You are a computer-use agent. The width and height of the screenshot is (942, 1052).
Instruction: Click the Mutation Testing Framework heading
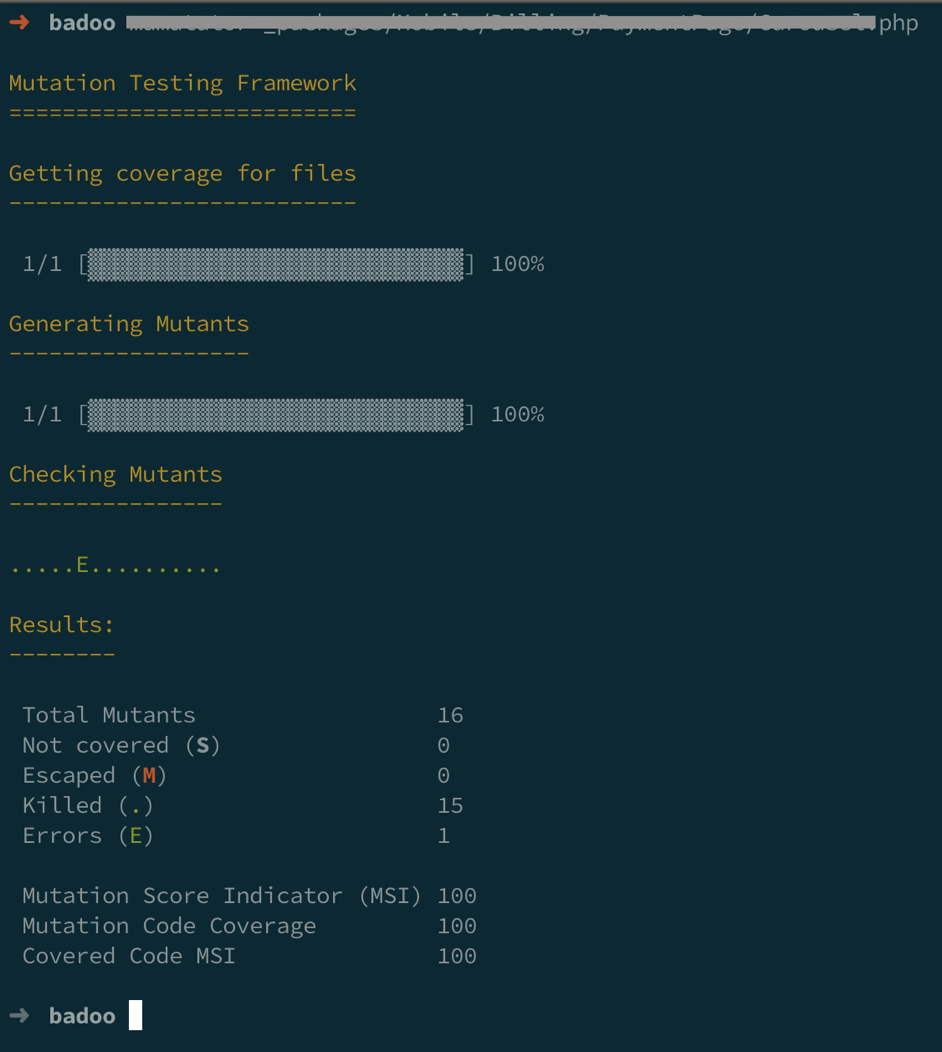coord(182,83)
